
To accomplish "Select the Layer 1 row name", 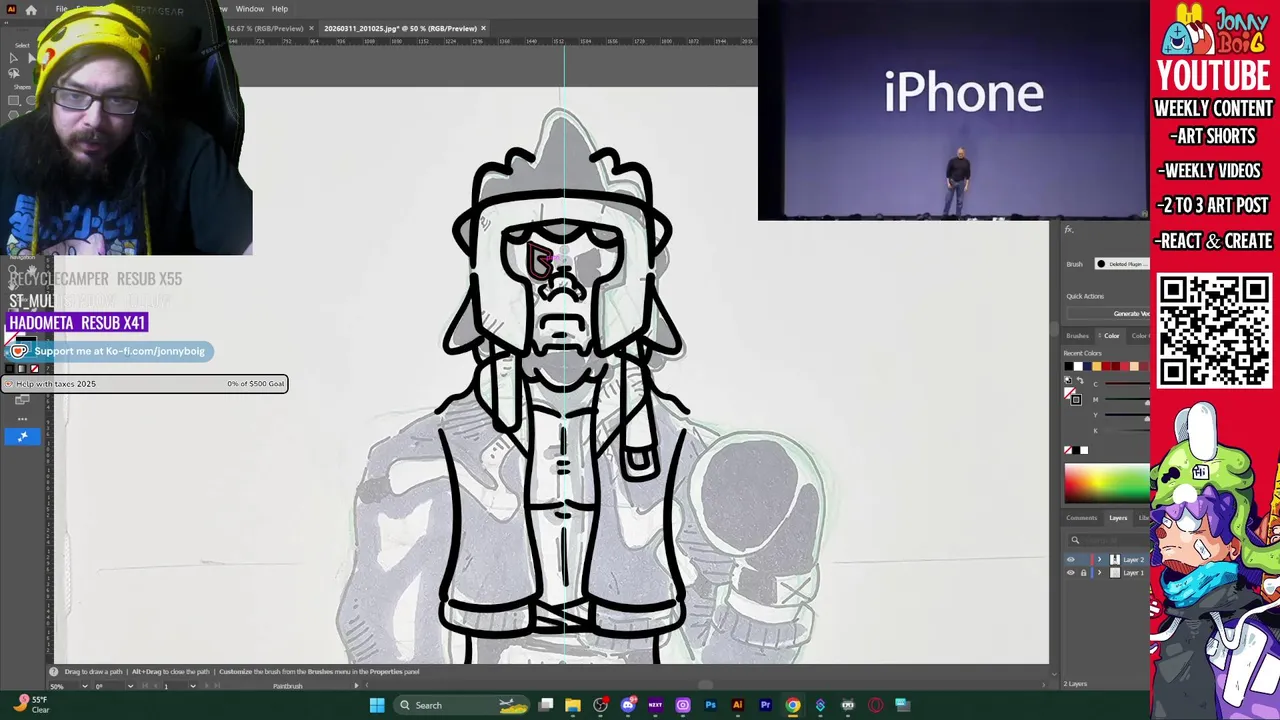I will 1133,573.
